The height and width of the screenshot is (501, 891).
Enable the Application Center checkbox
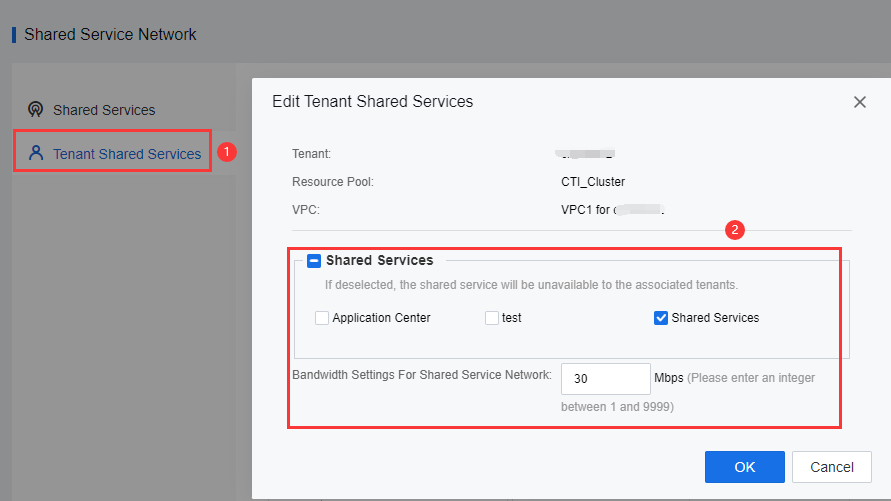pyautogui.click(x=322, y=318)
